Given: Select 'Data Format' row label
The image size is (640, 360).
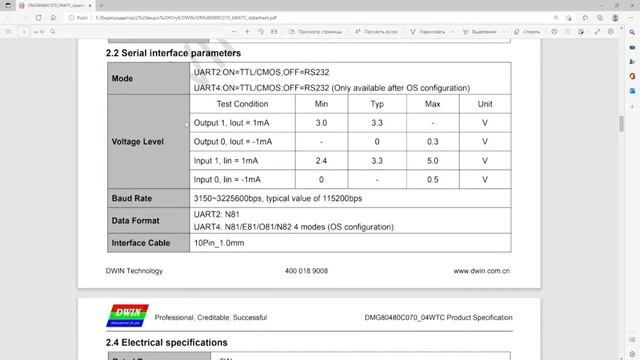Looking at the screenshot, I should pos(135,220).
